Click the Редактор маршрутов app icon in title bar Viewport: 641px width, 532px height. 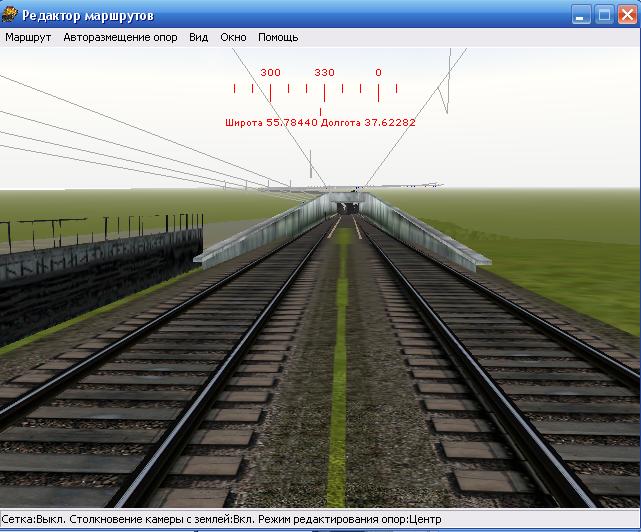tap(9, 14)
